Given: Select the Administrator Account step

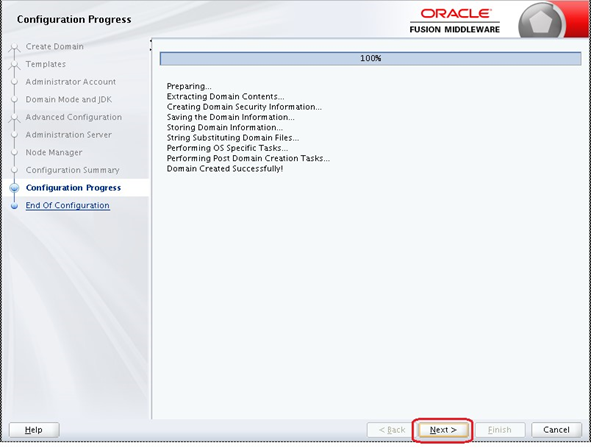Looking at the screenshot, I should click(x=71, y=82).
